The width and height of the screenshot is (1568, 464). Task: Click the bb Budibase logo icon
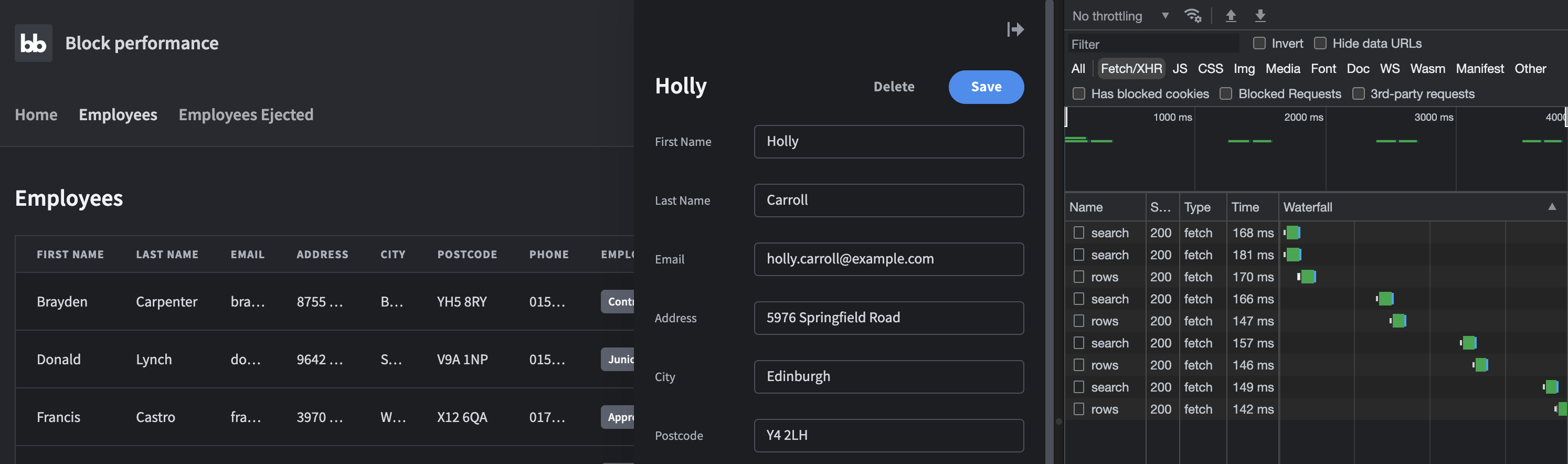tap(34, 43)
